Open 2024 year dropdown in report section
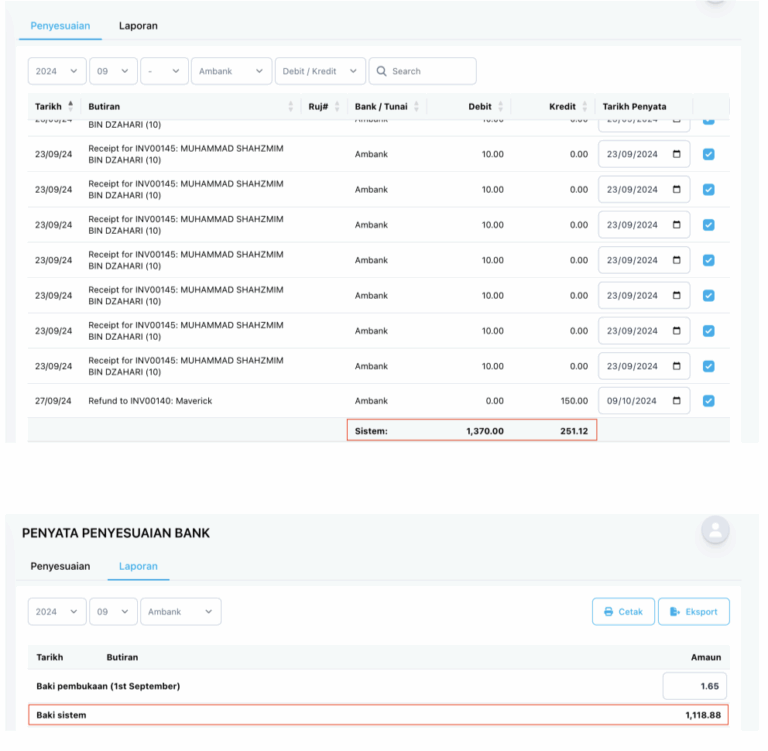The height and width of the screenshot is (751, 768). click(57, 611)
